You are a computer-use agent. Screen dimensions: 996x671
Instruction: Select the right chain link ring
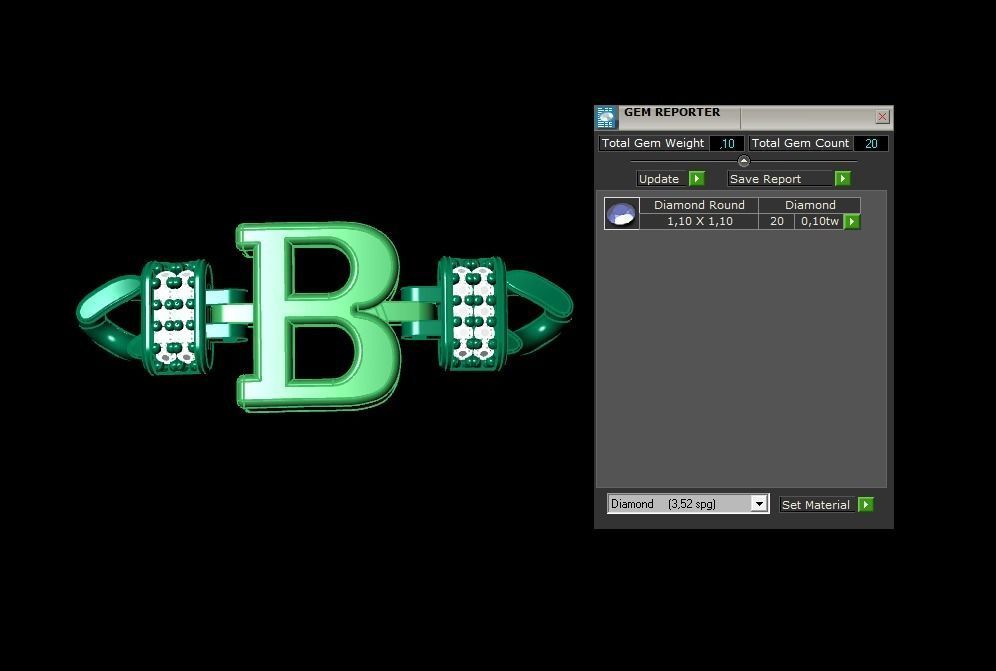pos(541,310)
